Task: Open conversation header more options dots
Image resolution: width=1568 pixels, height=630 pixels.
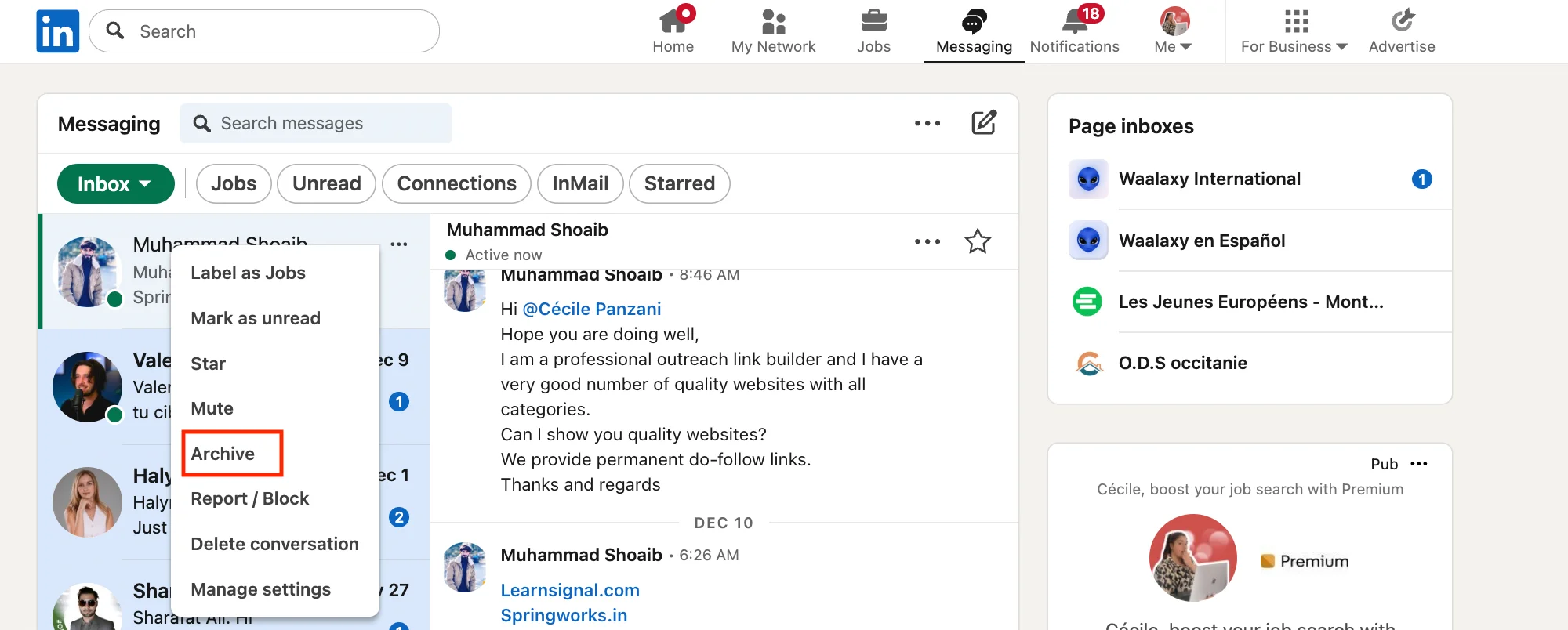Action: (927, 241)
